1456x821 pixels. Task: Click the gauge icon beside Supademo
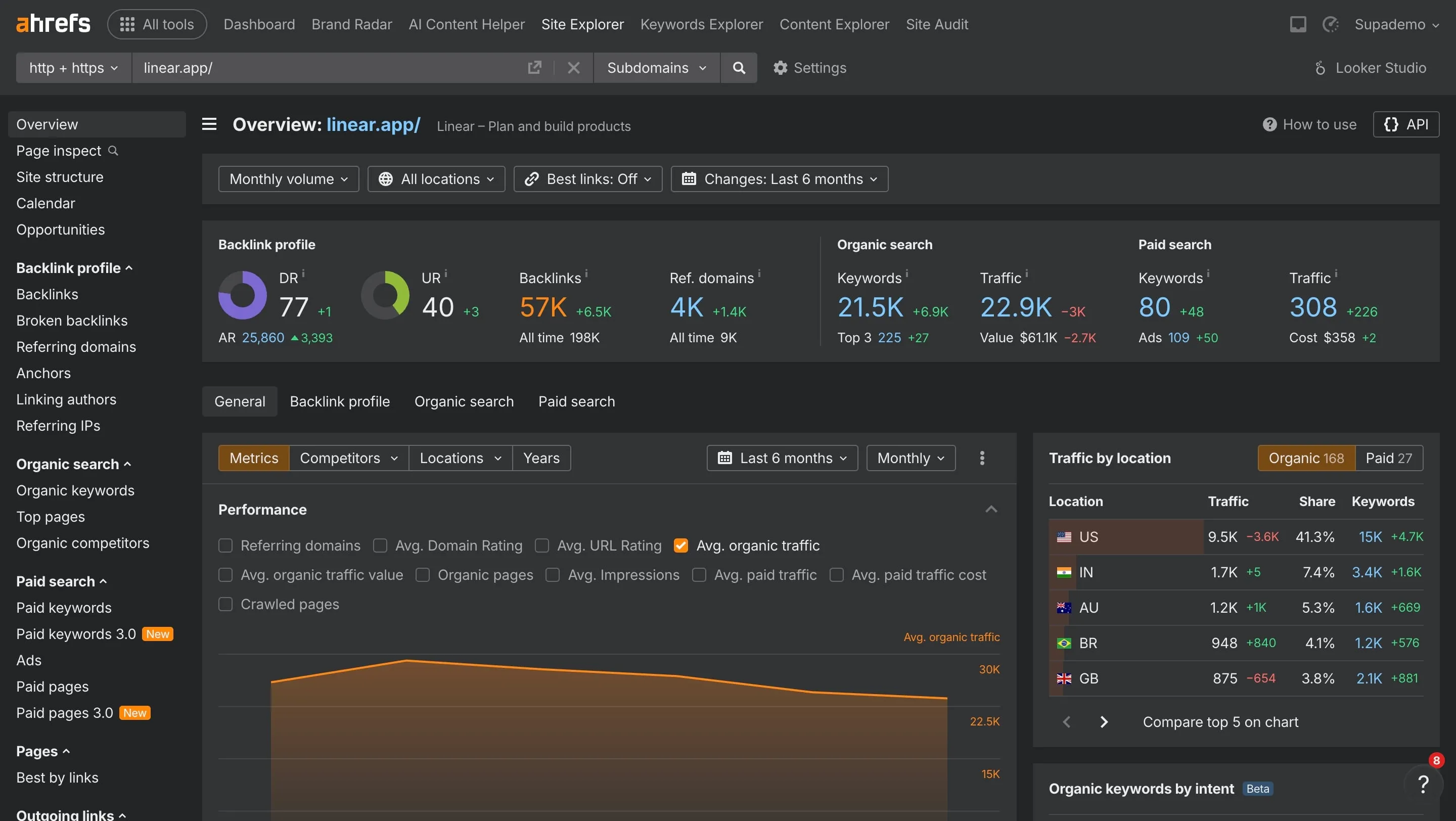tap(1331, 24)
